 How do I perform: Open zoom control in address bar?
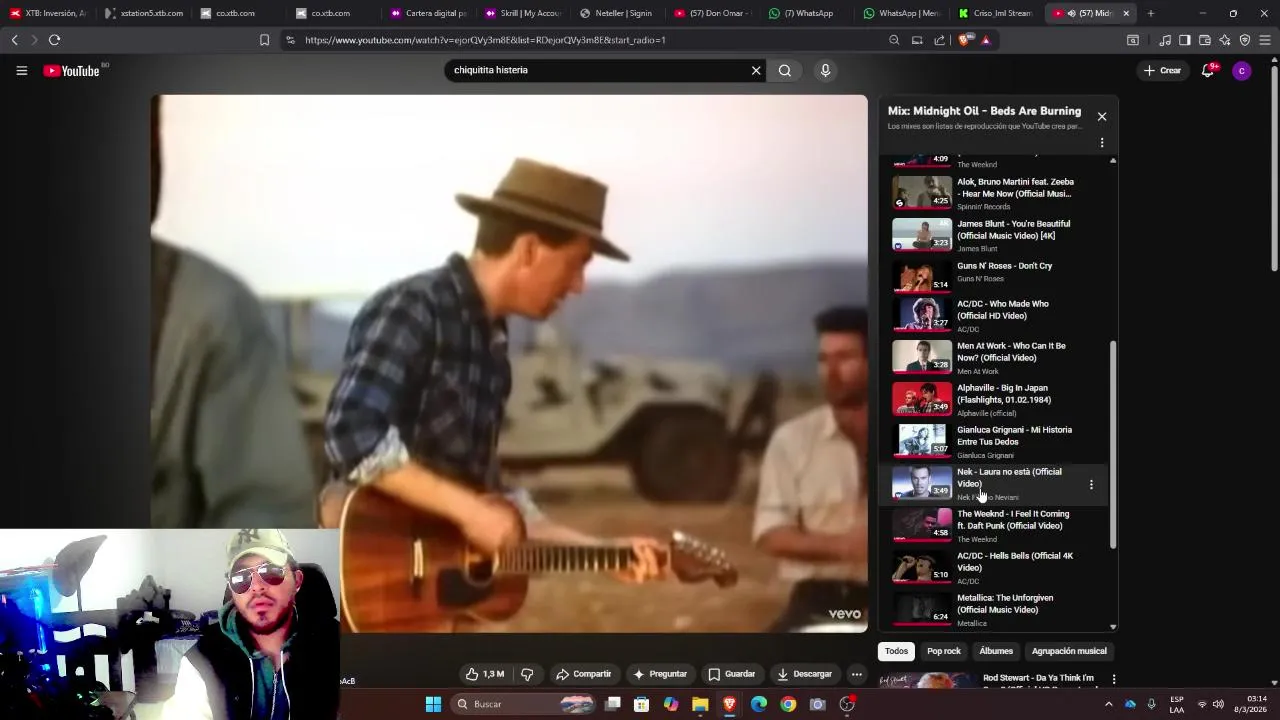894,40
